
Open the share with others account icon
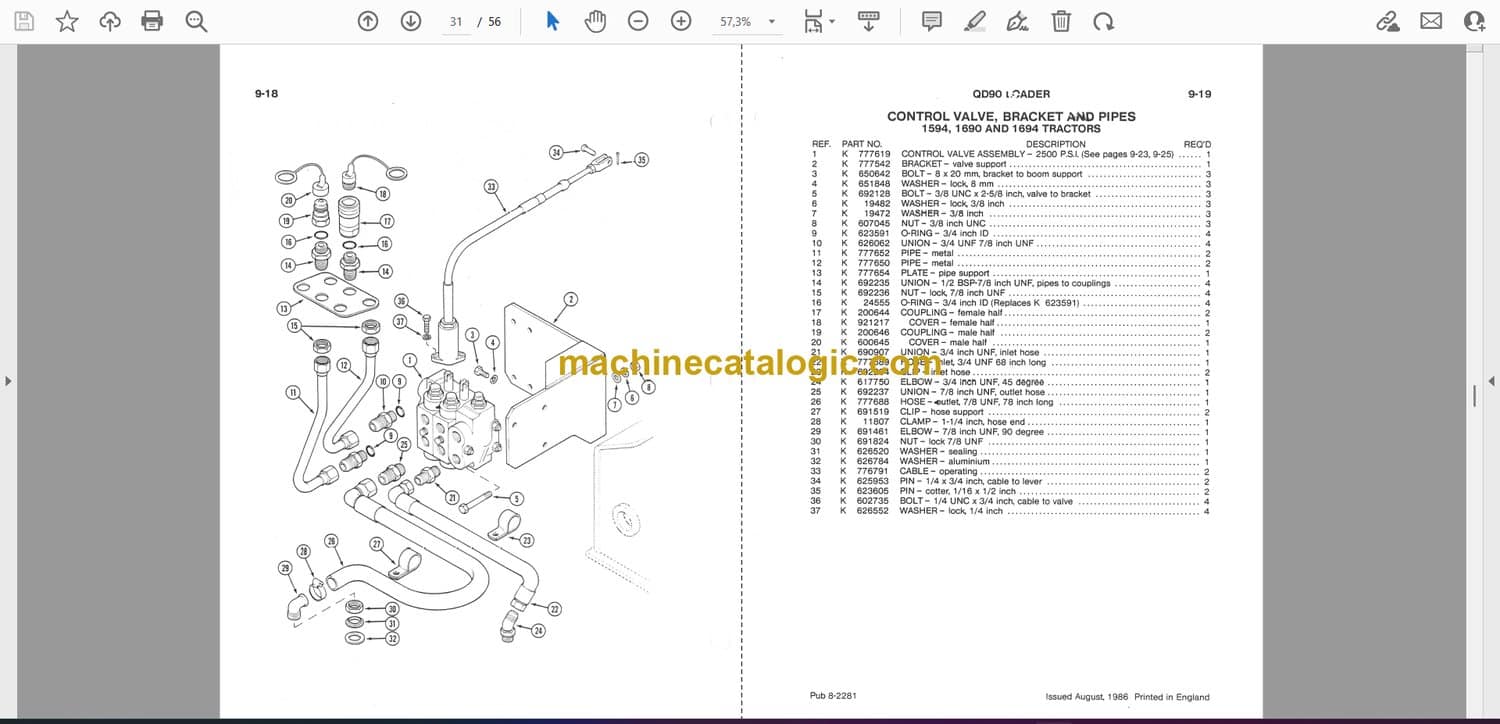pos(1474,21)
